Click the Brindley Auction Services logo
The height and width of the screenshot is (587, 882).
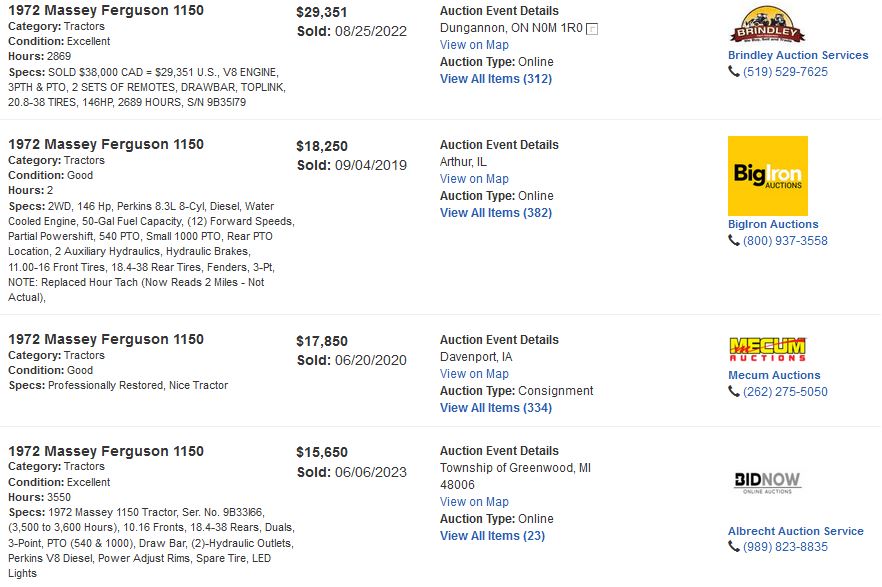coord(767,25)
